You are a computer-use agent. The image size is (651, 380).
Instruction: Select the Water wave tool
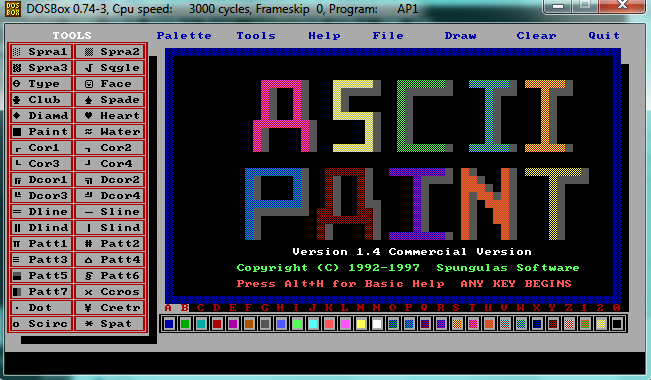click(110, 132)
